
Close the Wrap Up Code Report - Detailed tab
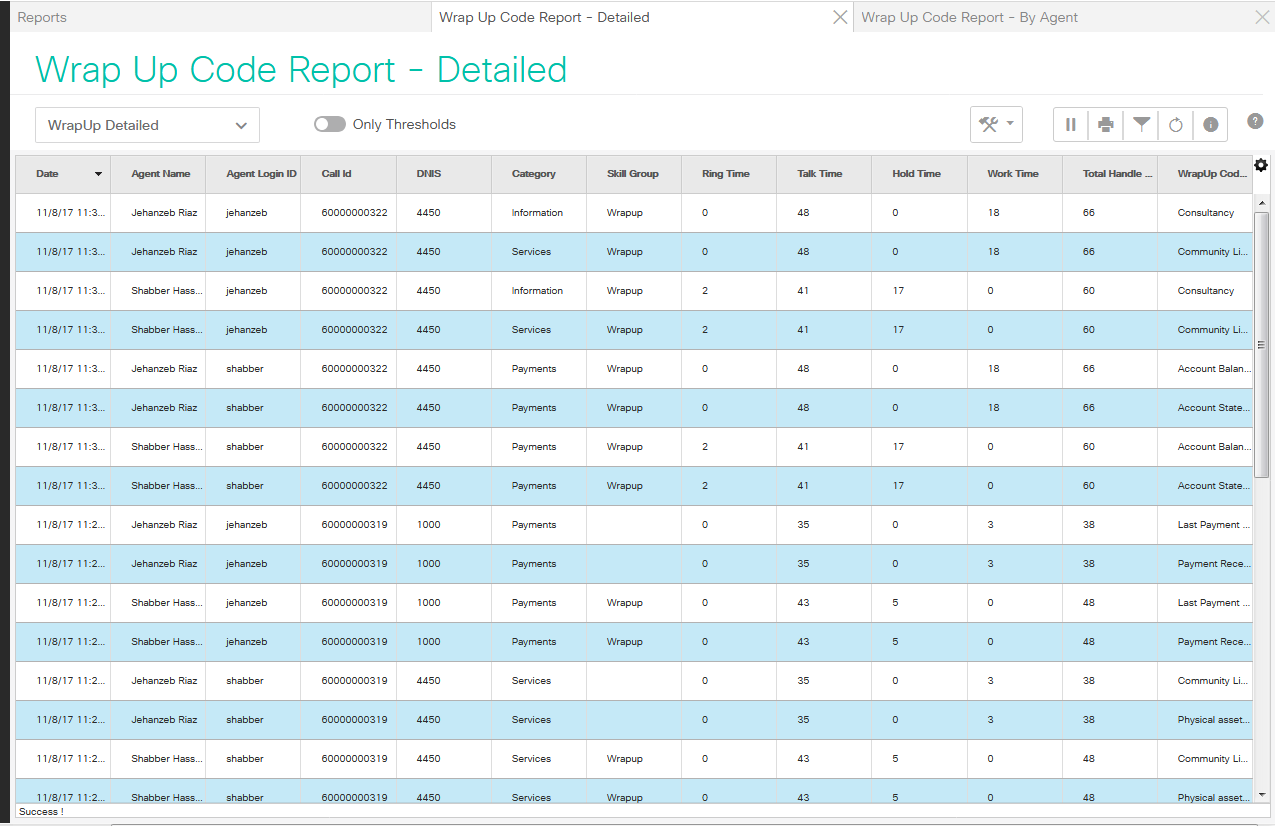click(x=840, y=17)
